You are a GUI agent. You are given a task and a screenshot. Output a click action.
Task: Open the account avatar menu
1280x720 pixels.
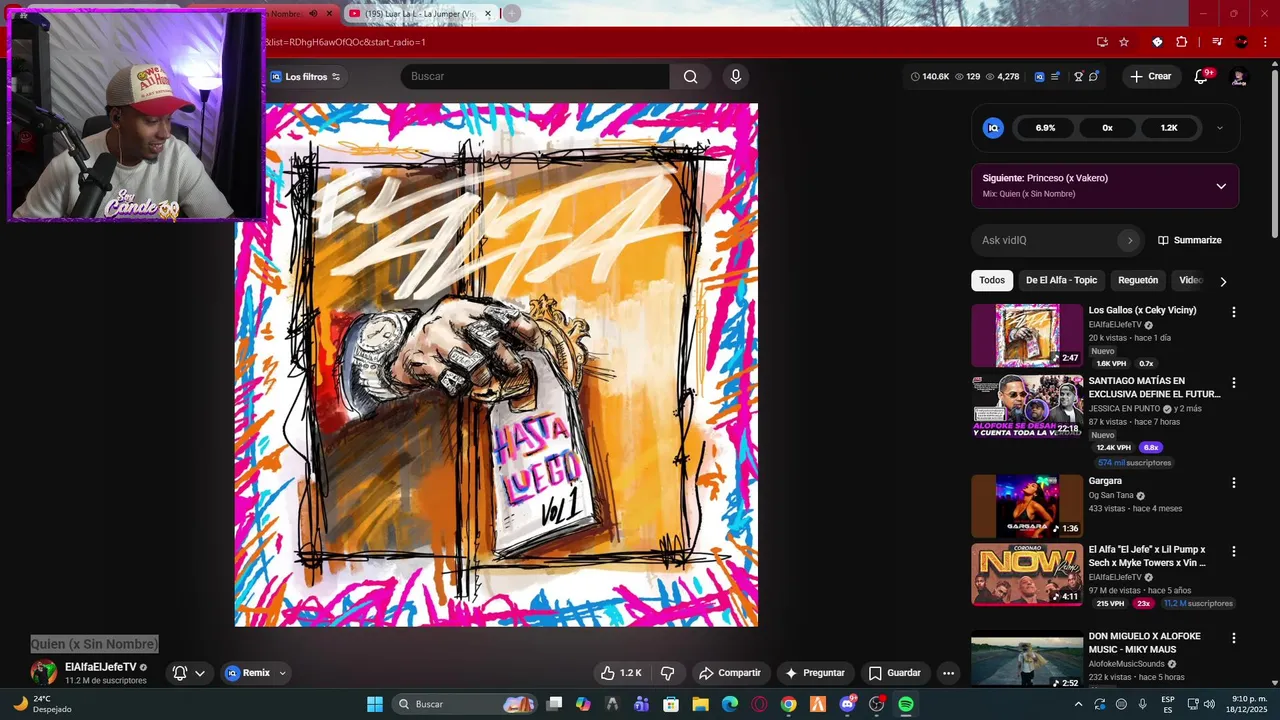[x=1239, y=77]
